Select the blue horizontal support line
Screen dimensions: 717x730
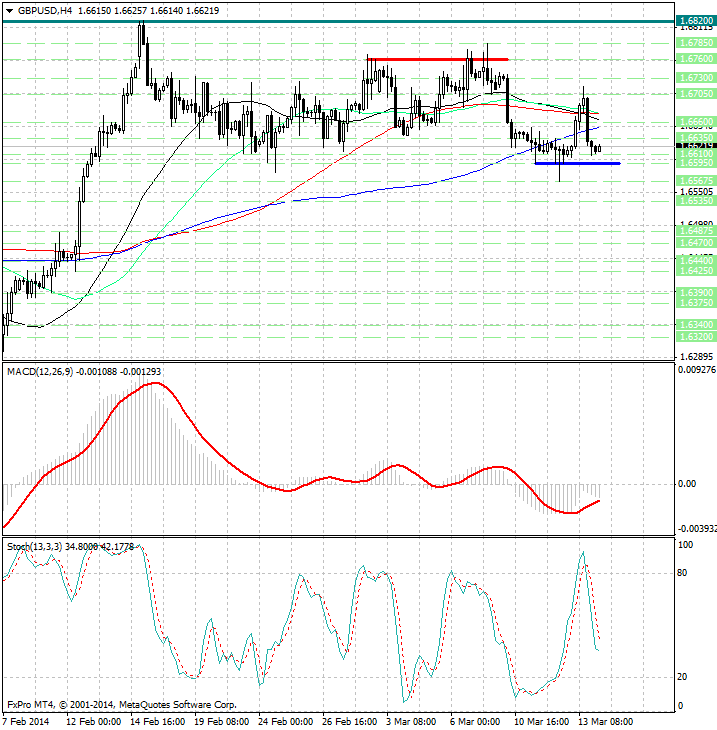coord(577,163)
